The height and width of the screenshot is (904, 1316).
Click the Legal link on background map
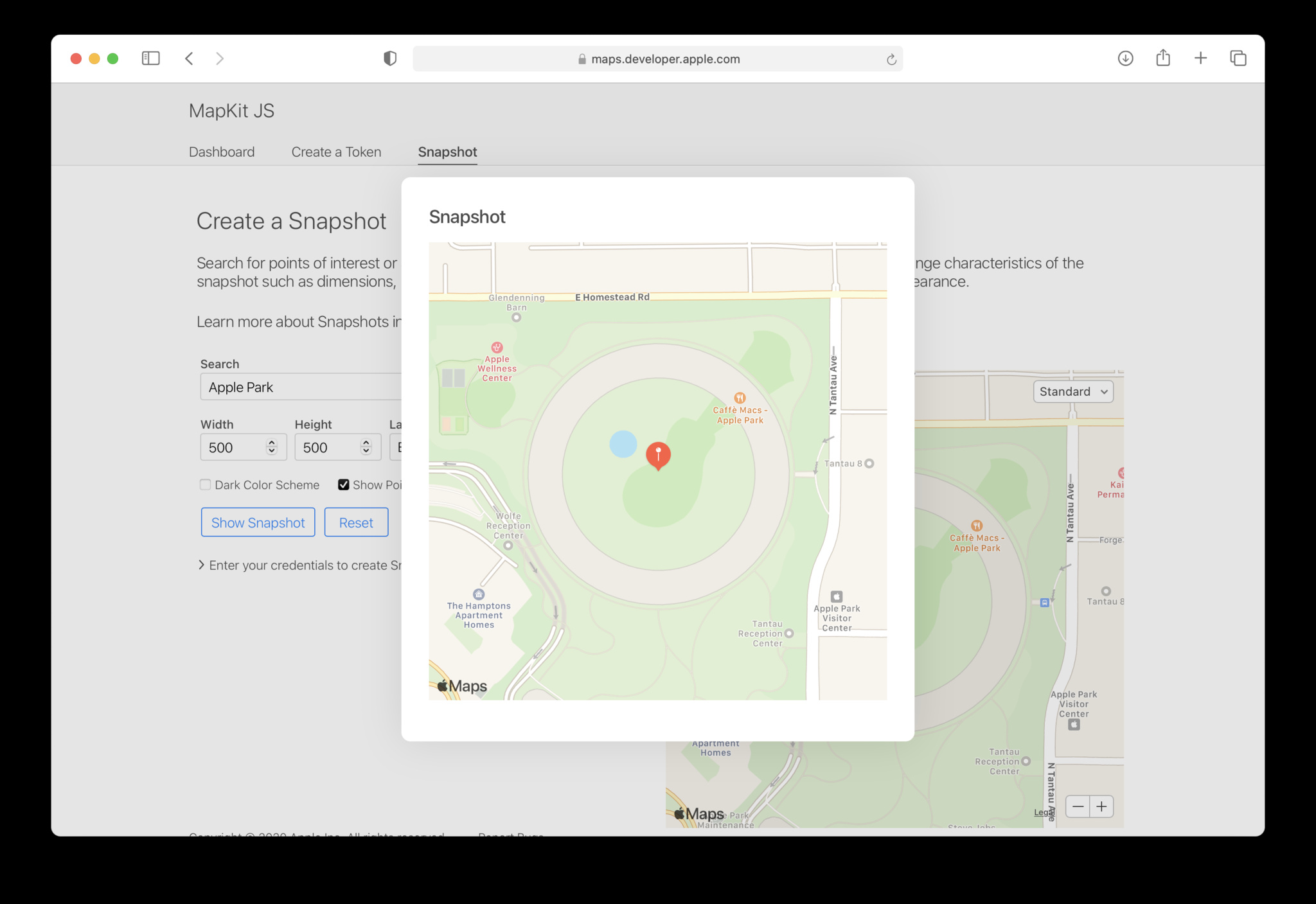point(1043,813)
